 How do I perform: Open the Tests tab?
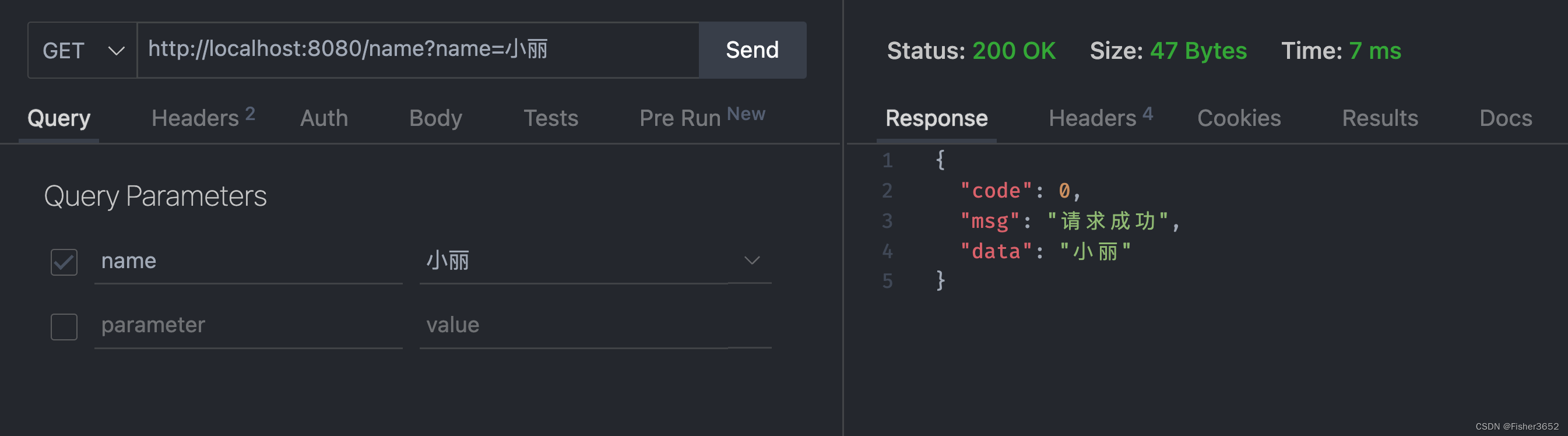click(551, 118)
